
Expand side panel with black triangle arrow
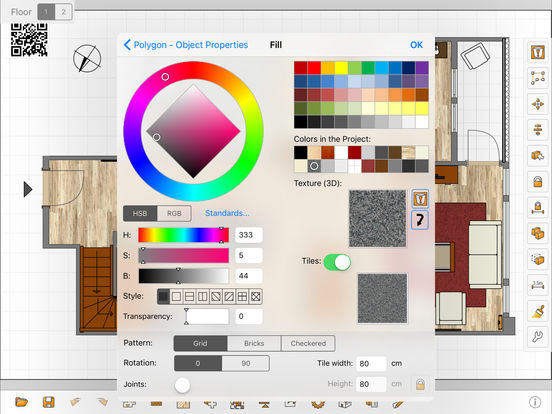point(28,189)
